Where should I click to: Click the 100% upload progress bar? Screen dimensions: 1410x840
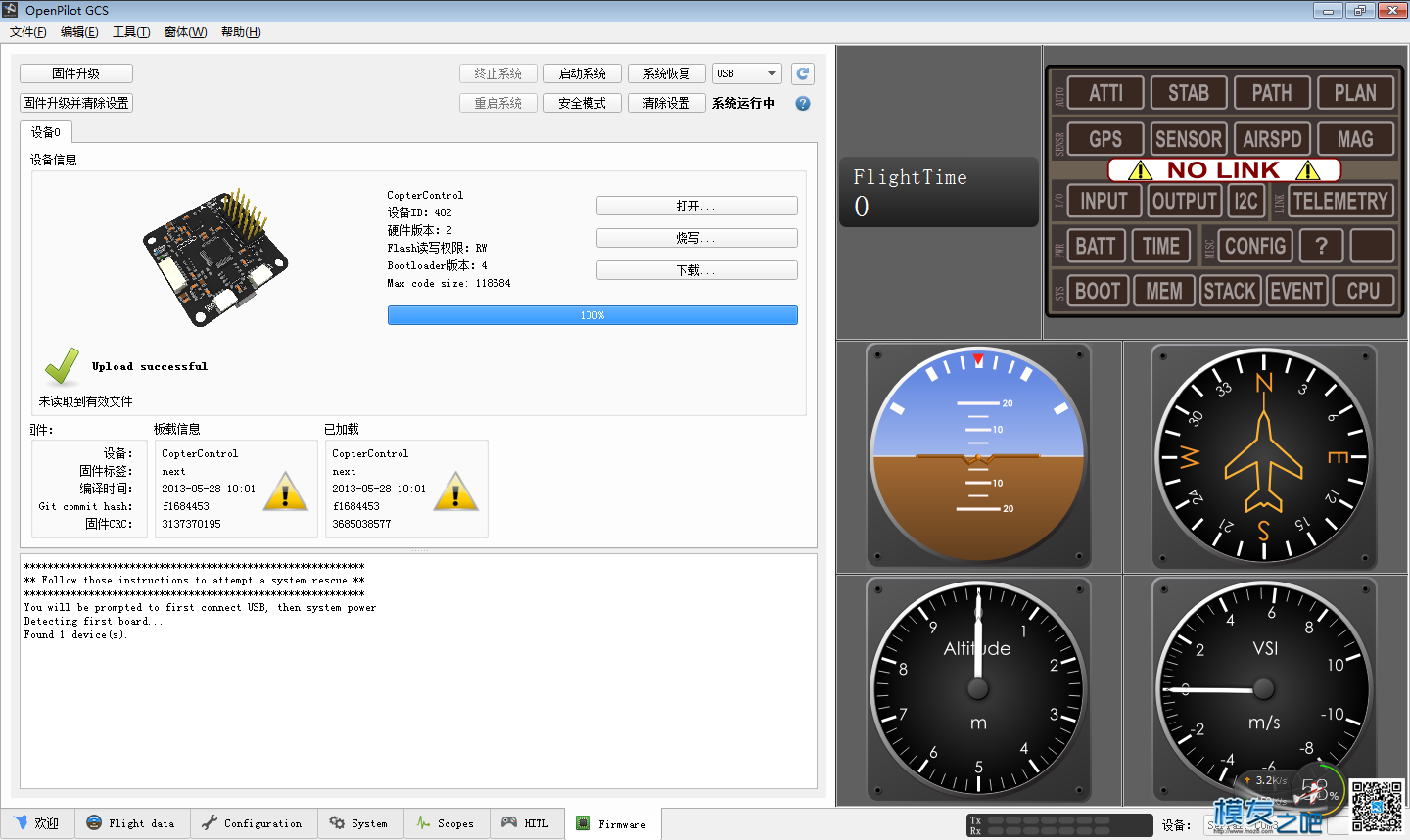click(x=592, y=315)
